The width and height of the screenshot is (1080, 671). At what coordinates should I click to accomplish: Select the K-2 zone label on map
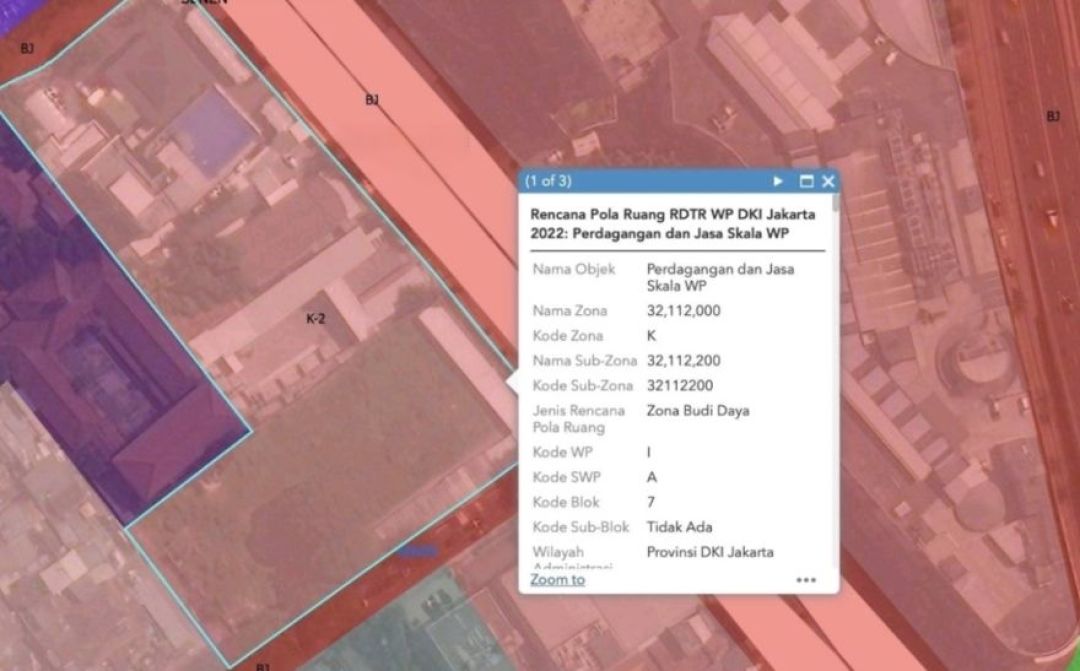(315, 319)
